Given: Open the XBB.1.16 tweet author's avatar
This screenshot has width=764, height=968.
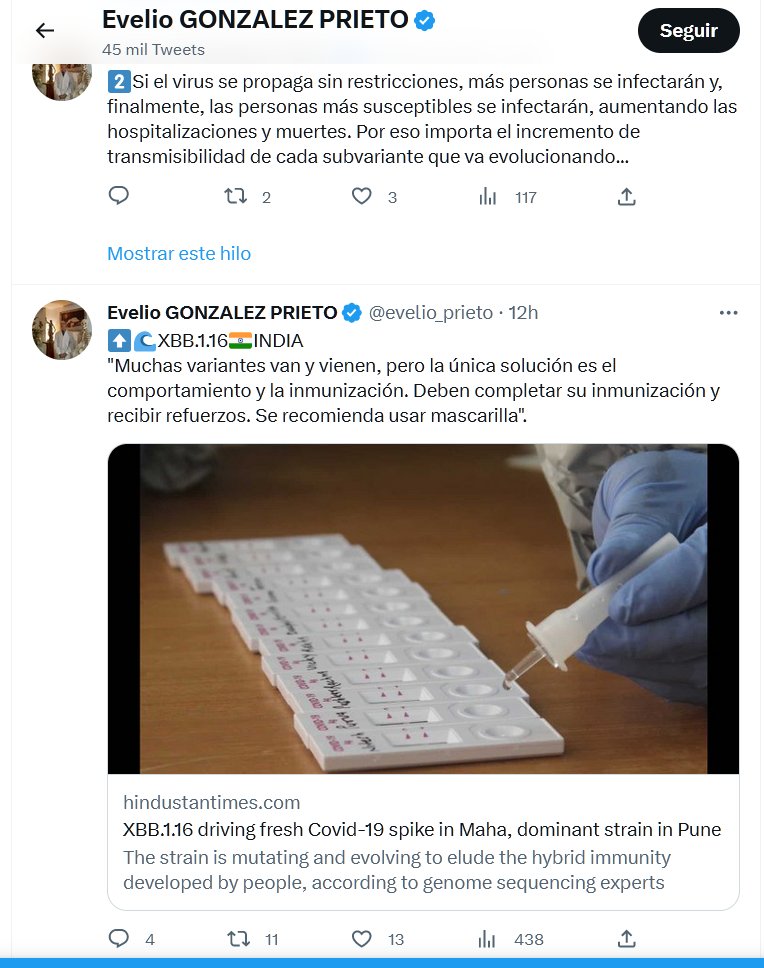Looking at the screenshot, I should 63,330.
